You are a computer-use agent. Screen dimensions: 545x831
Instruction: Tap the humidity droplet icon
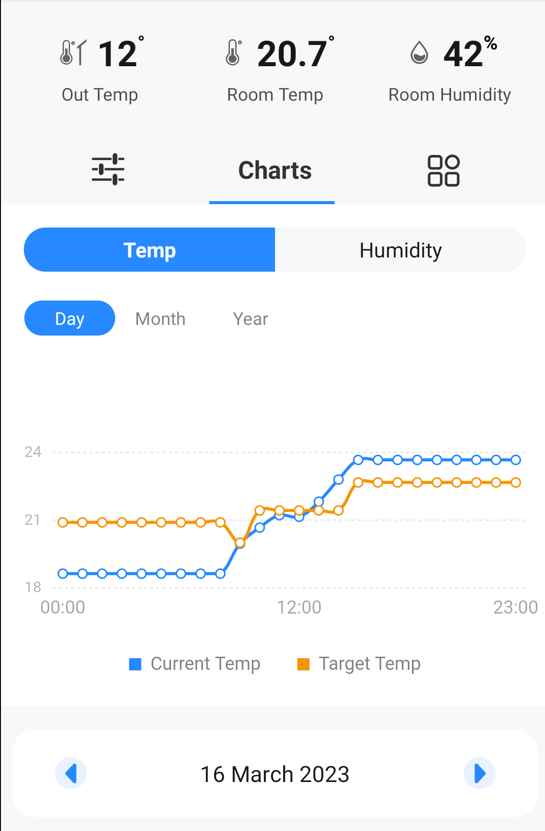(419, 53)
